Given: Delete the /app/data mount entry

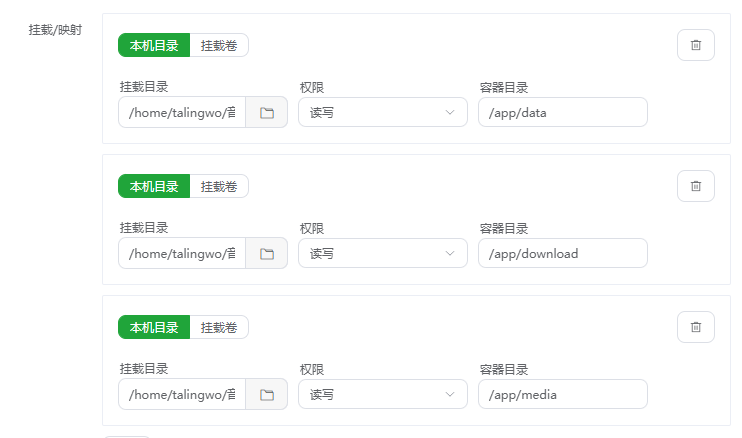Looking at the screenshot, I should coord(696,45).
